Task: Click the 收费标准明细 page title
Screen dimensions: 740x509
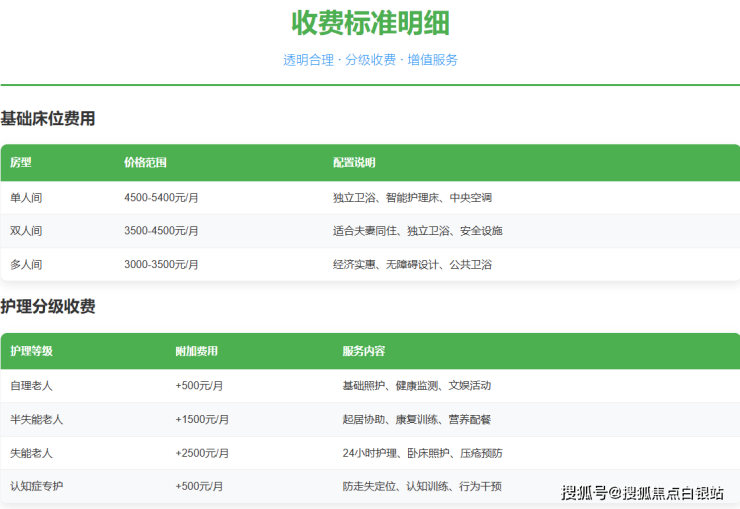Action: (x=370, y=22)
